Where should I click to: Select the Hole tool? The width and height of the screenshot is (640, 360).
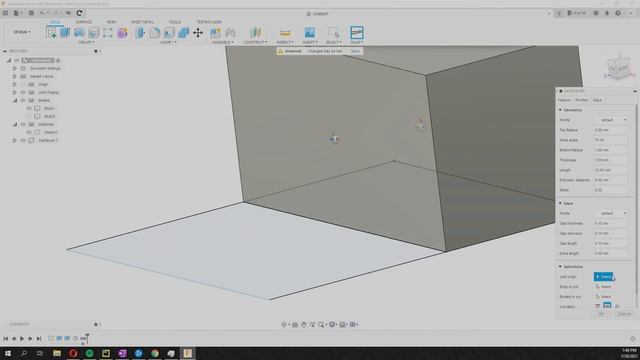94,33
